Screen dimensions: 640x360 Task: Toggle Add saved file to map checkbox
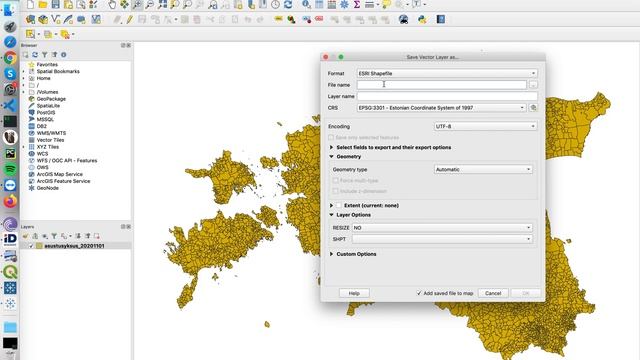419,293
